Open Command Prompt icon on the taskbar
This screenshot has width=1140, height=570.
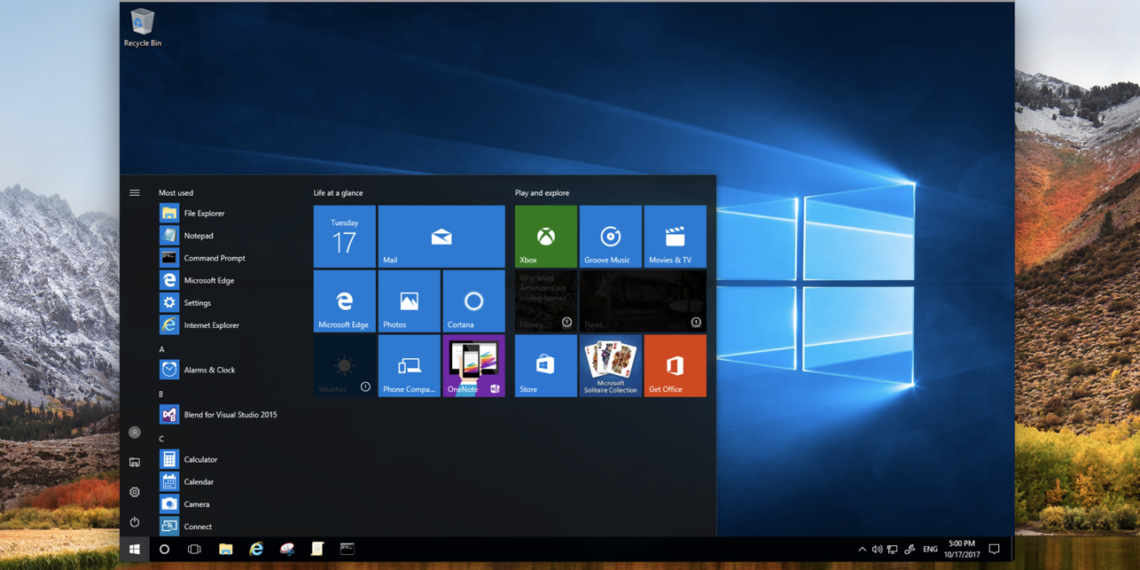[x=348, y=549]
